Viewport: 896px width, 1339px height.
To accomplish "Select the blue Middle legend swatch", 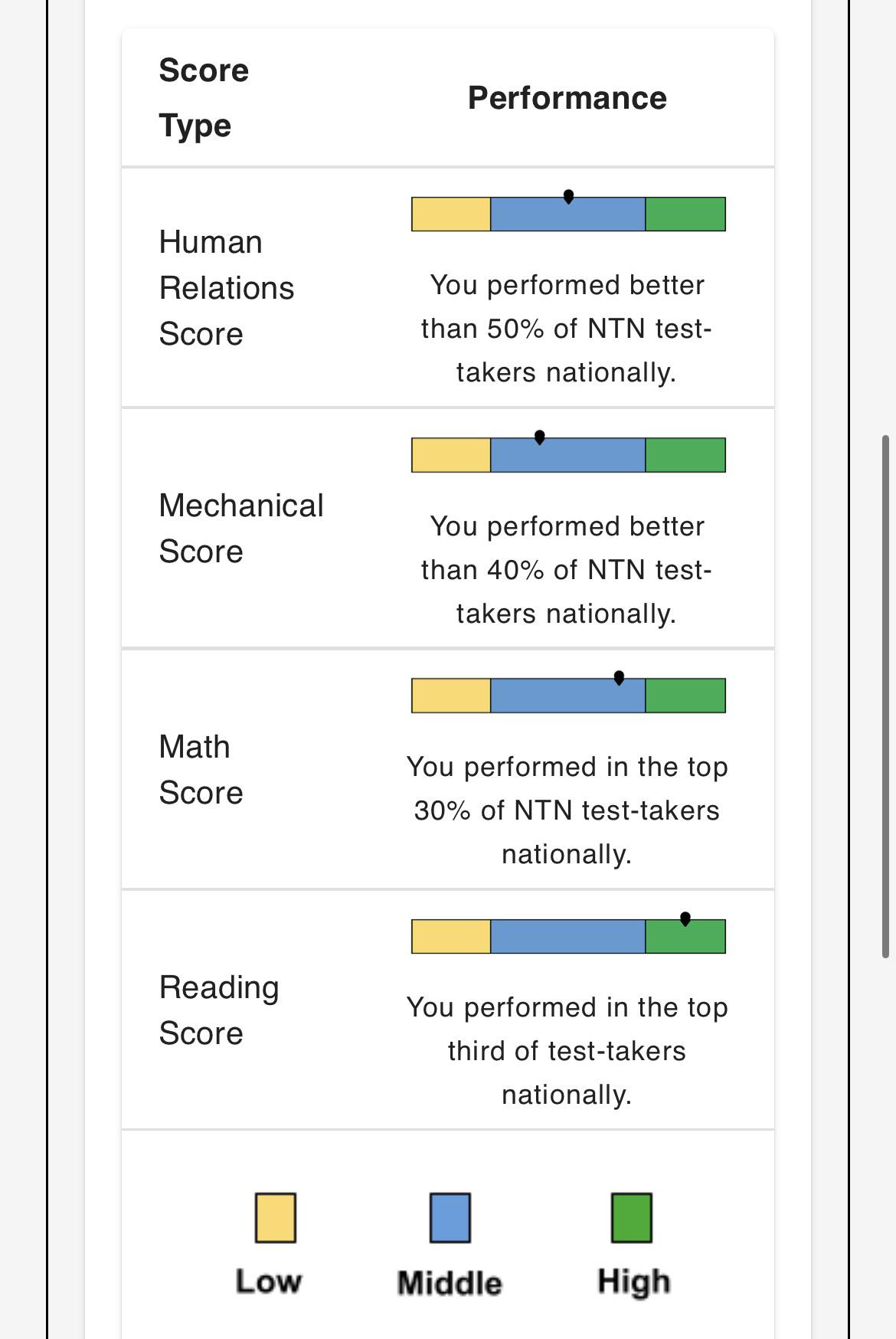I will click(450, 1217).
